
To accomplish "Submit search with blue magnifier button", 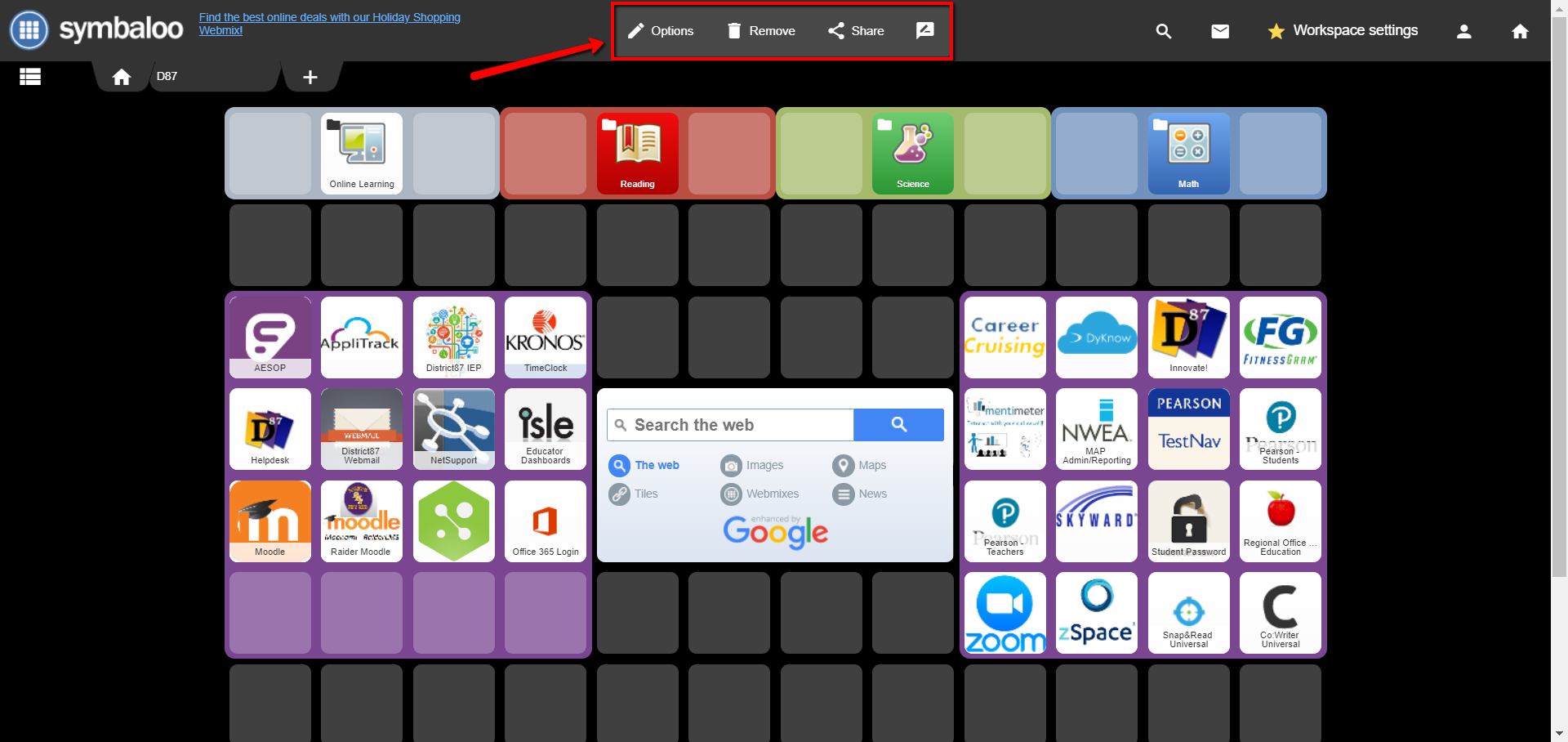I will pyautogui.click(x=899, y=425).
